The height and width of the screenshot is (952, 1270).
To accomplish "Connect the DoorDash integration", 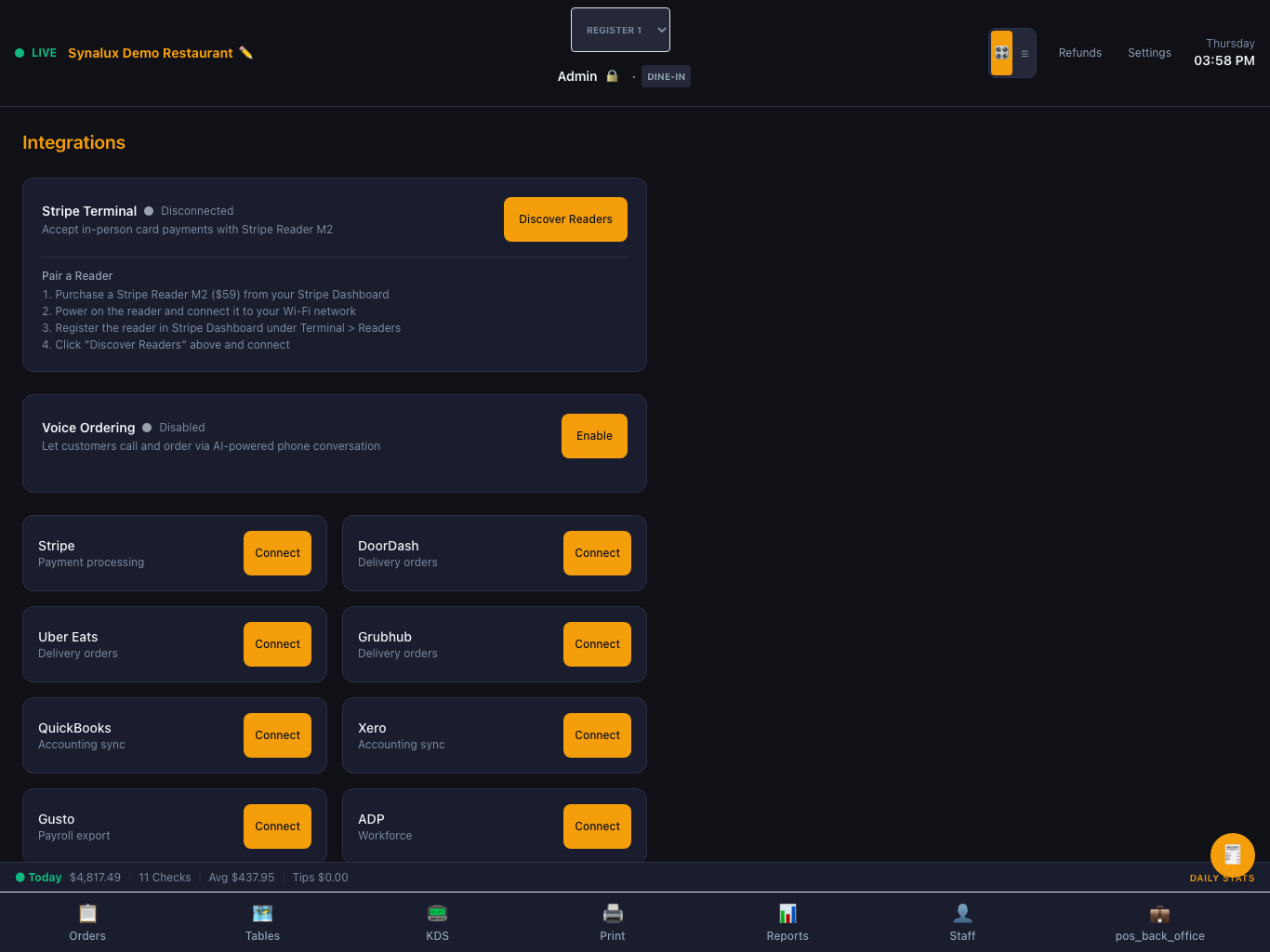I will pyautogui.click(x=597, y=553).
